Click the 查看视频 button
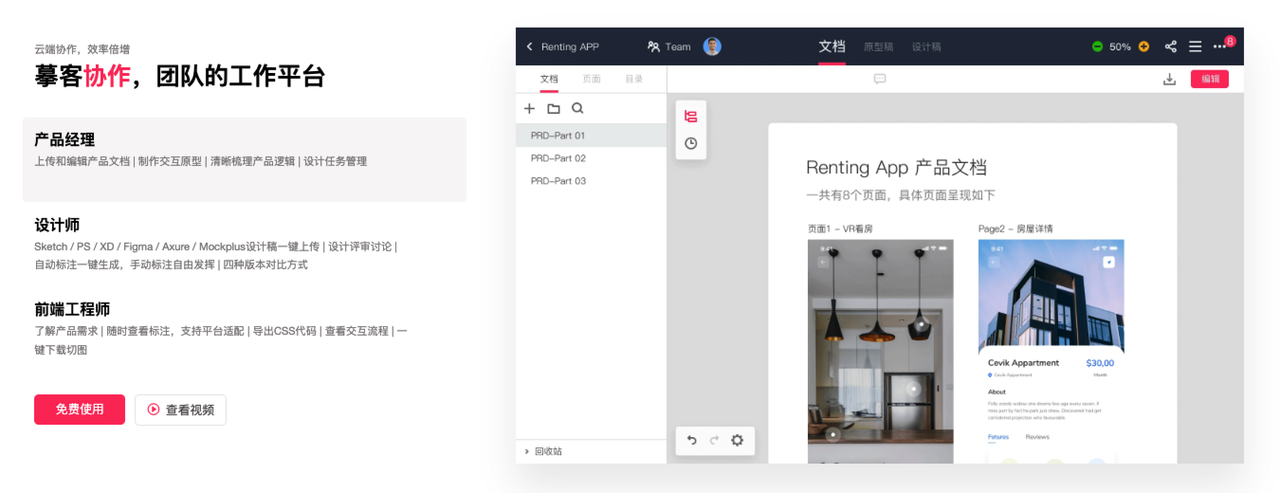 click(181, 409)
